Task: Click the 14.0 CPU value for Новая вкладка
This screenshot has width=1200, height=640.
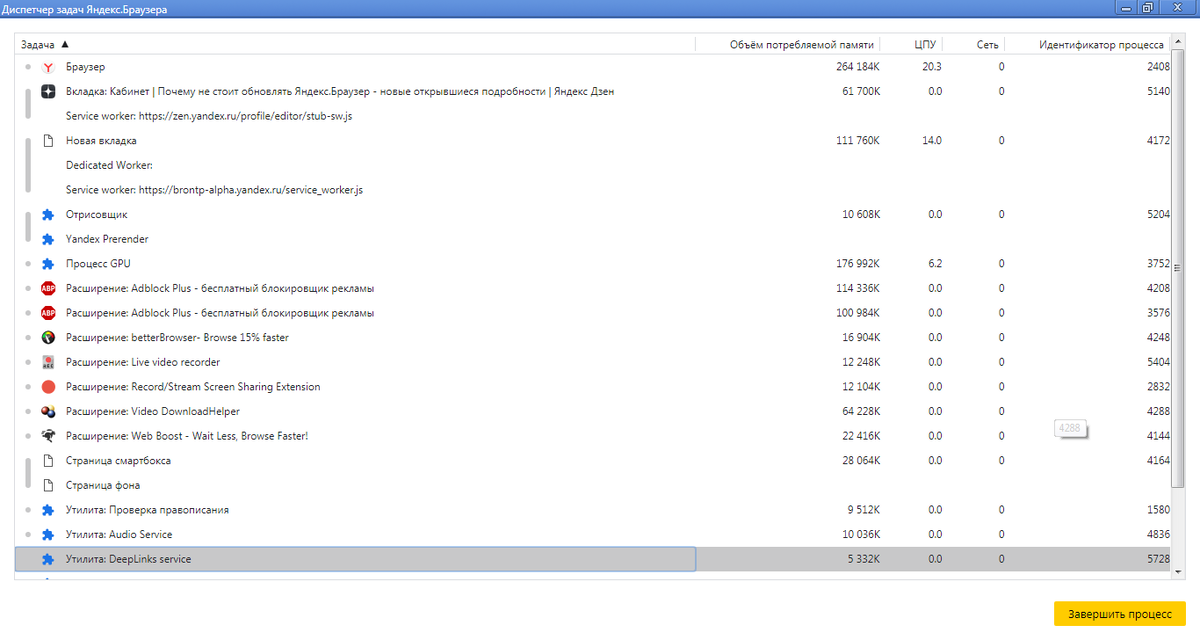Action: pyautogui.click(x=932, y=141)
